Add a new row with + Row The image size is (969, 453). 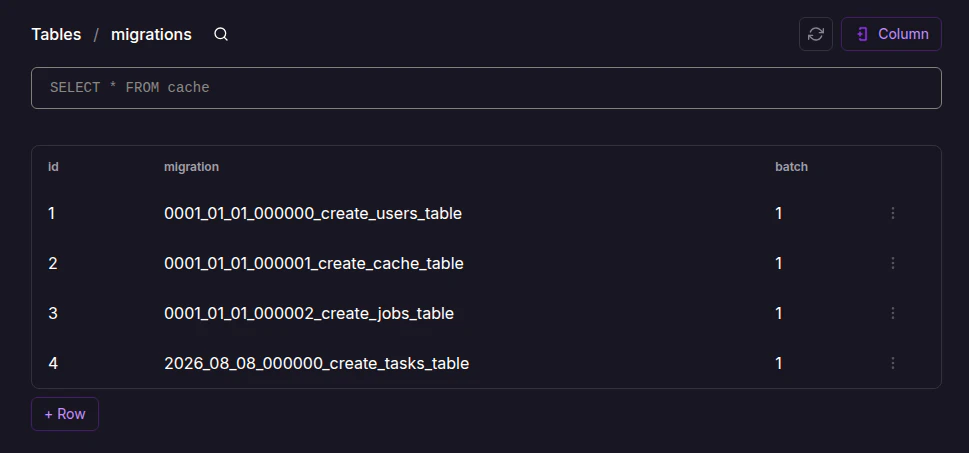coord(65,414)
